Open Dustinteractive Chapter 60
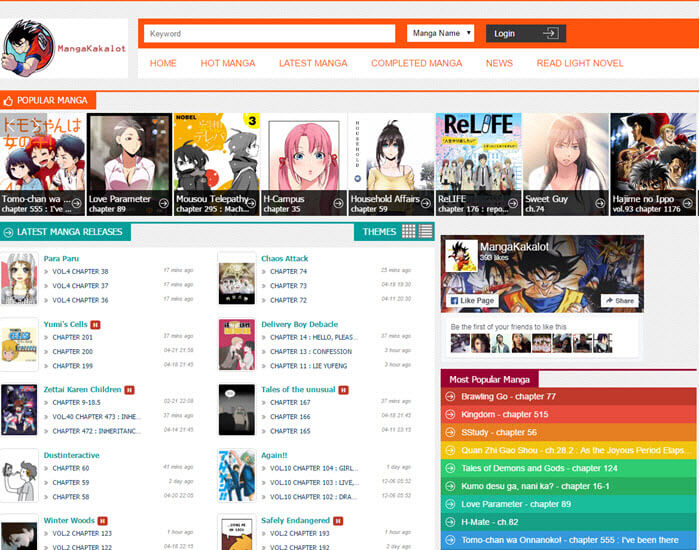 71,468
